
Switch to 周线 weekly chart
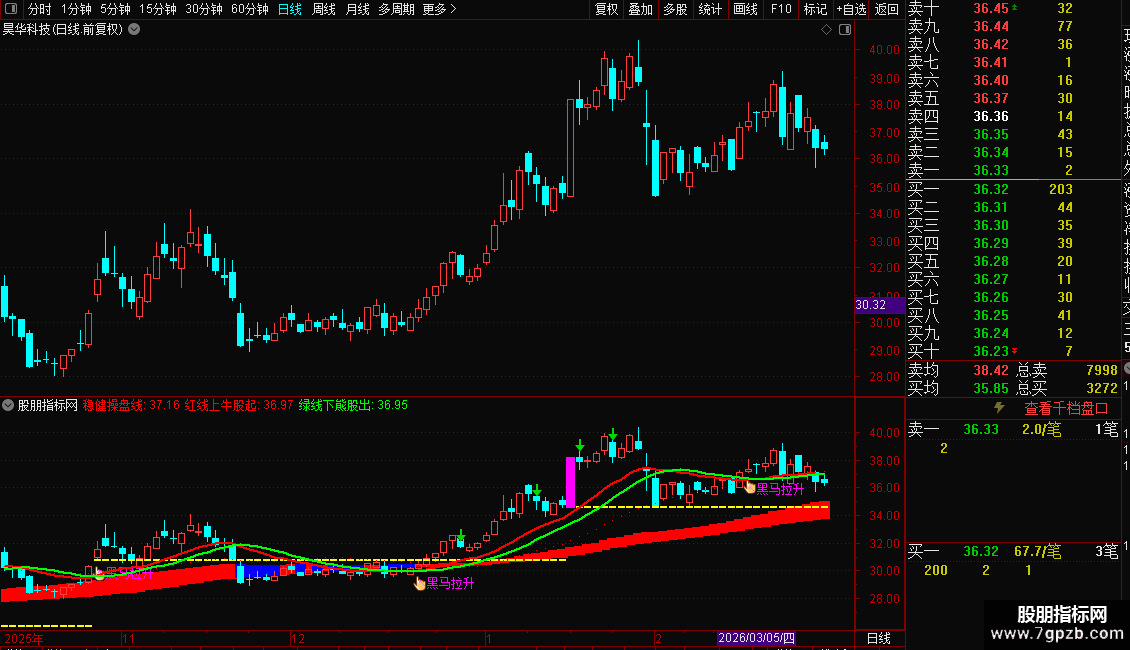coord(324,9)
